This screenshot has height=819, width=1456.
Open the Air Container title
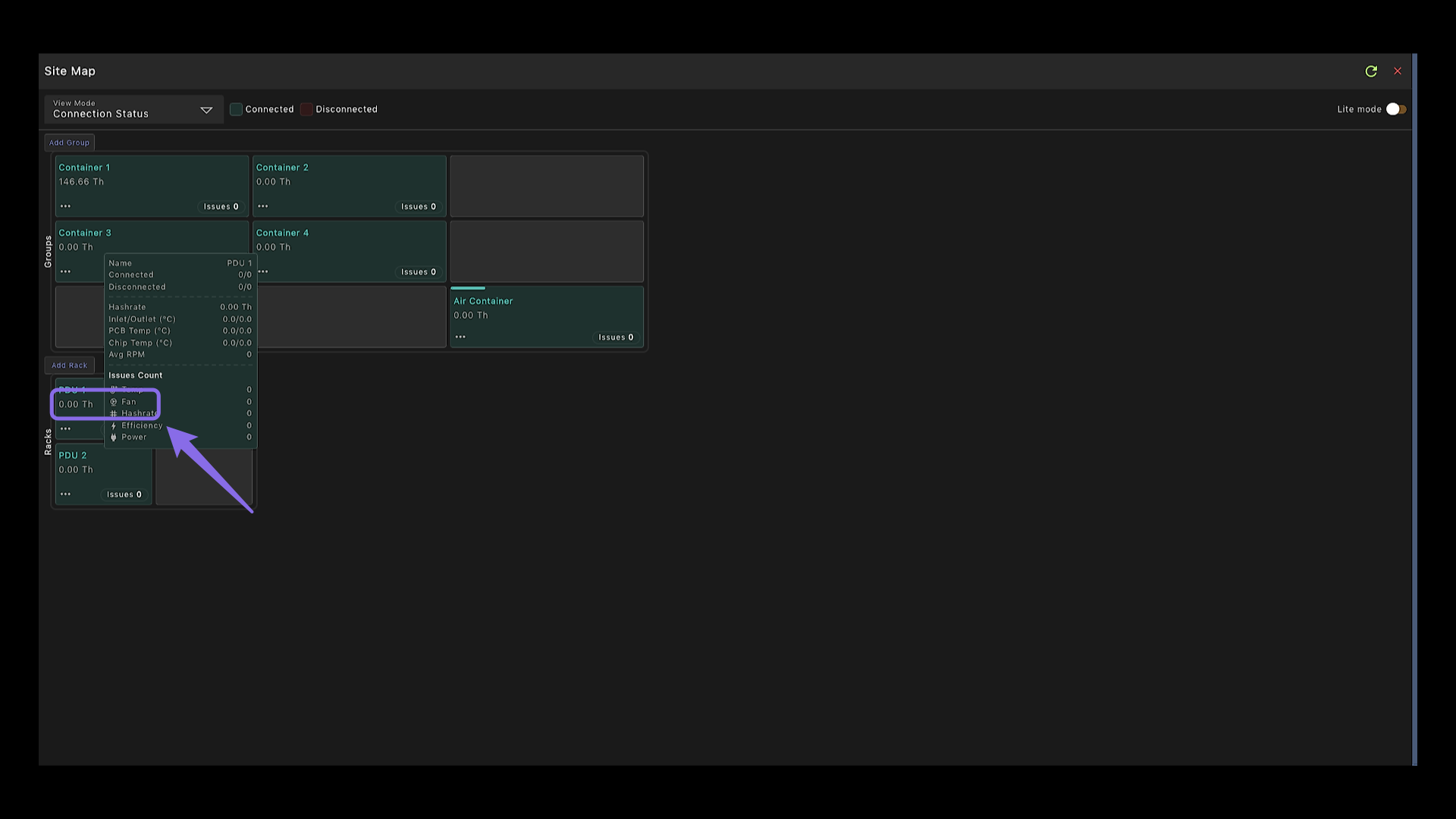click(x=483, y=301)
